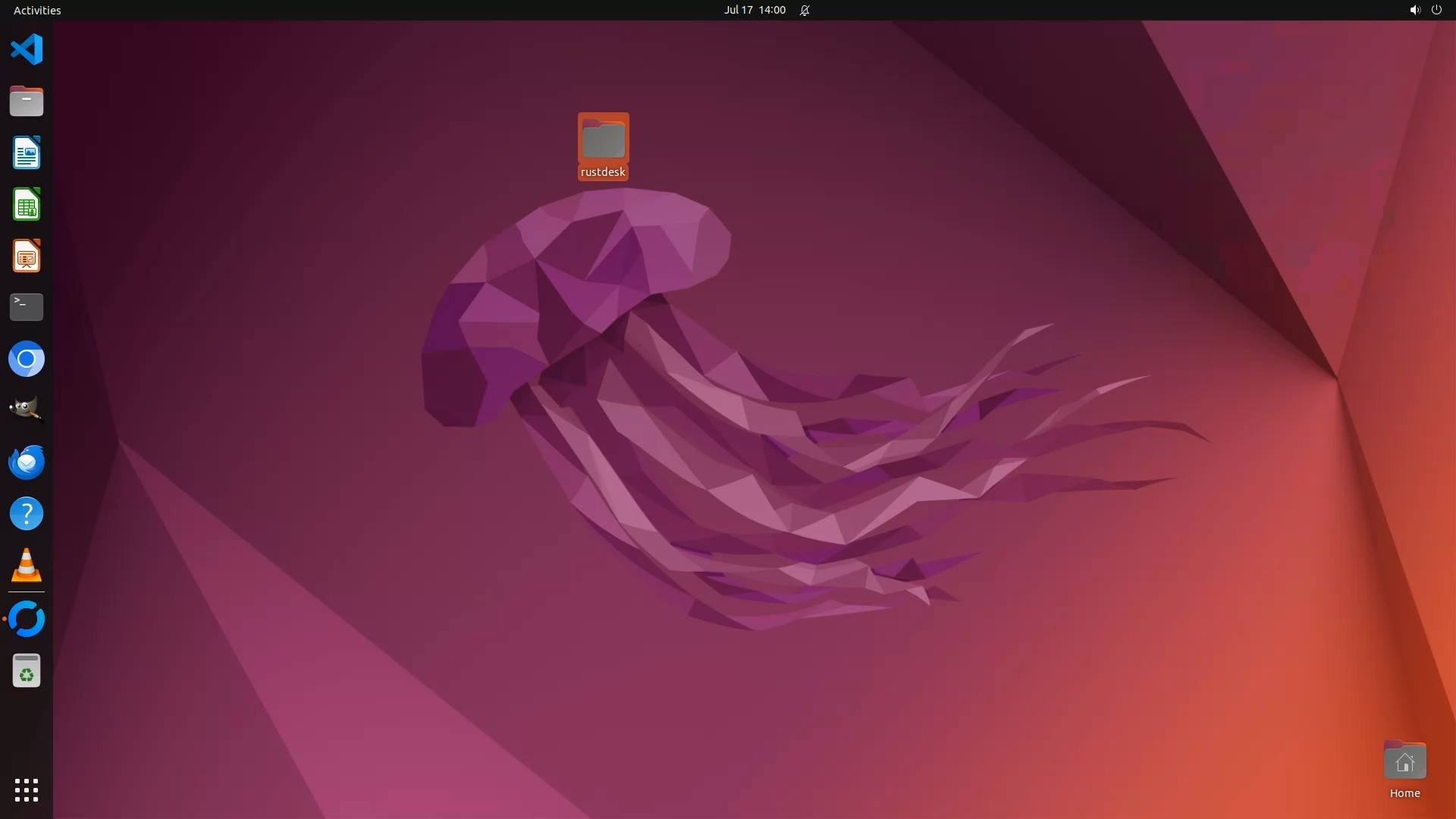
Task: Click the volume icon in top bar
Action: point(1414,10)
